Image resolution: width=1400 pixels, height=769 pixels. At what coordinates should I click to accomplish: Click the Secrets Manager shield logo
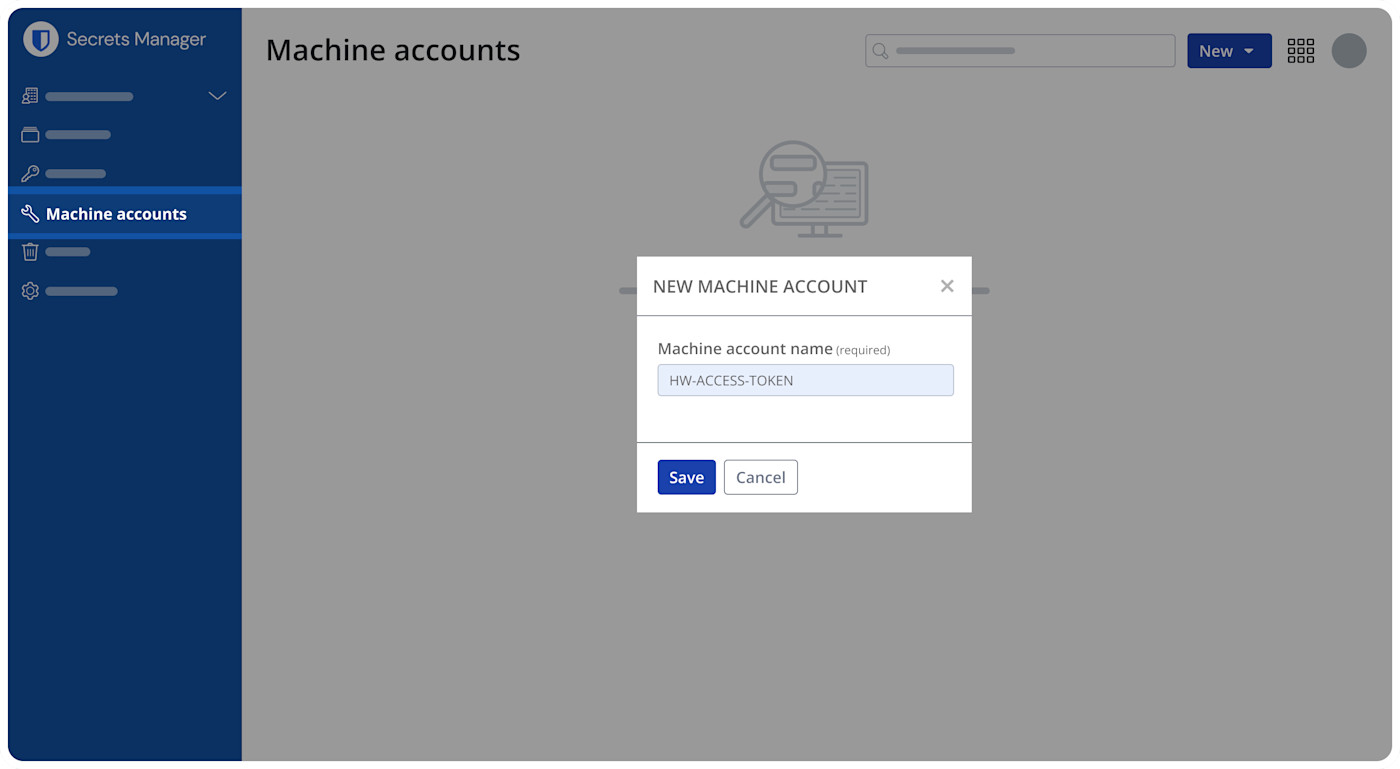pos(37,39)
